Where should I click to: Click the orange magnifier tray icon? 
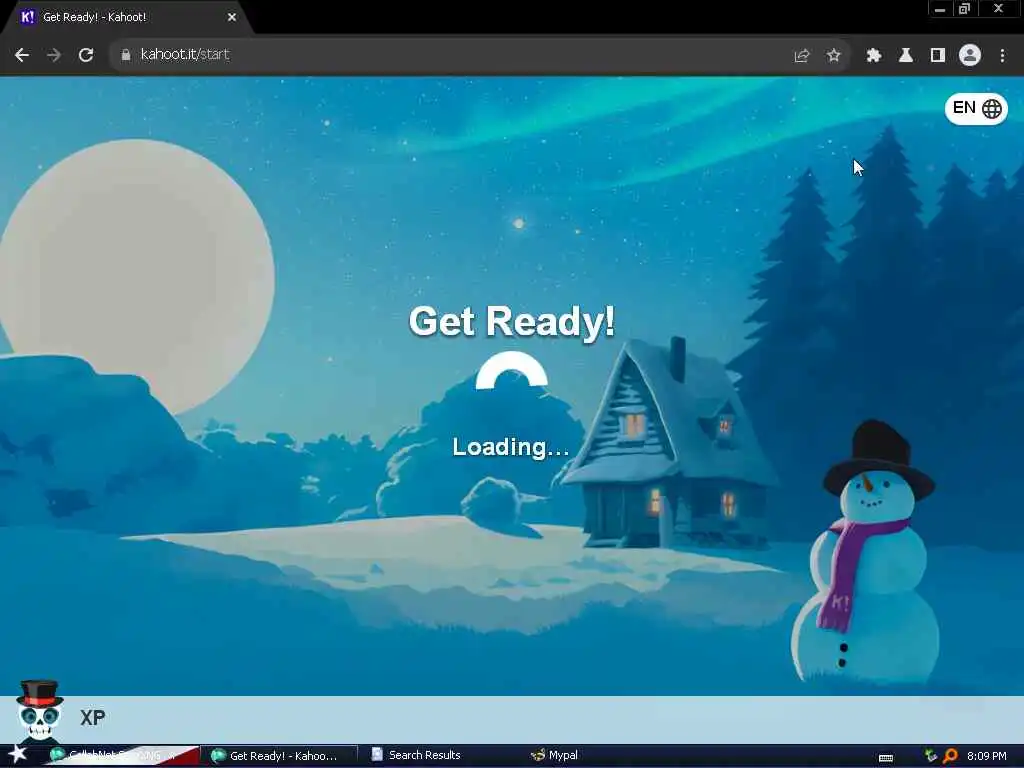950,756
